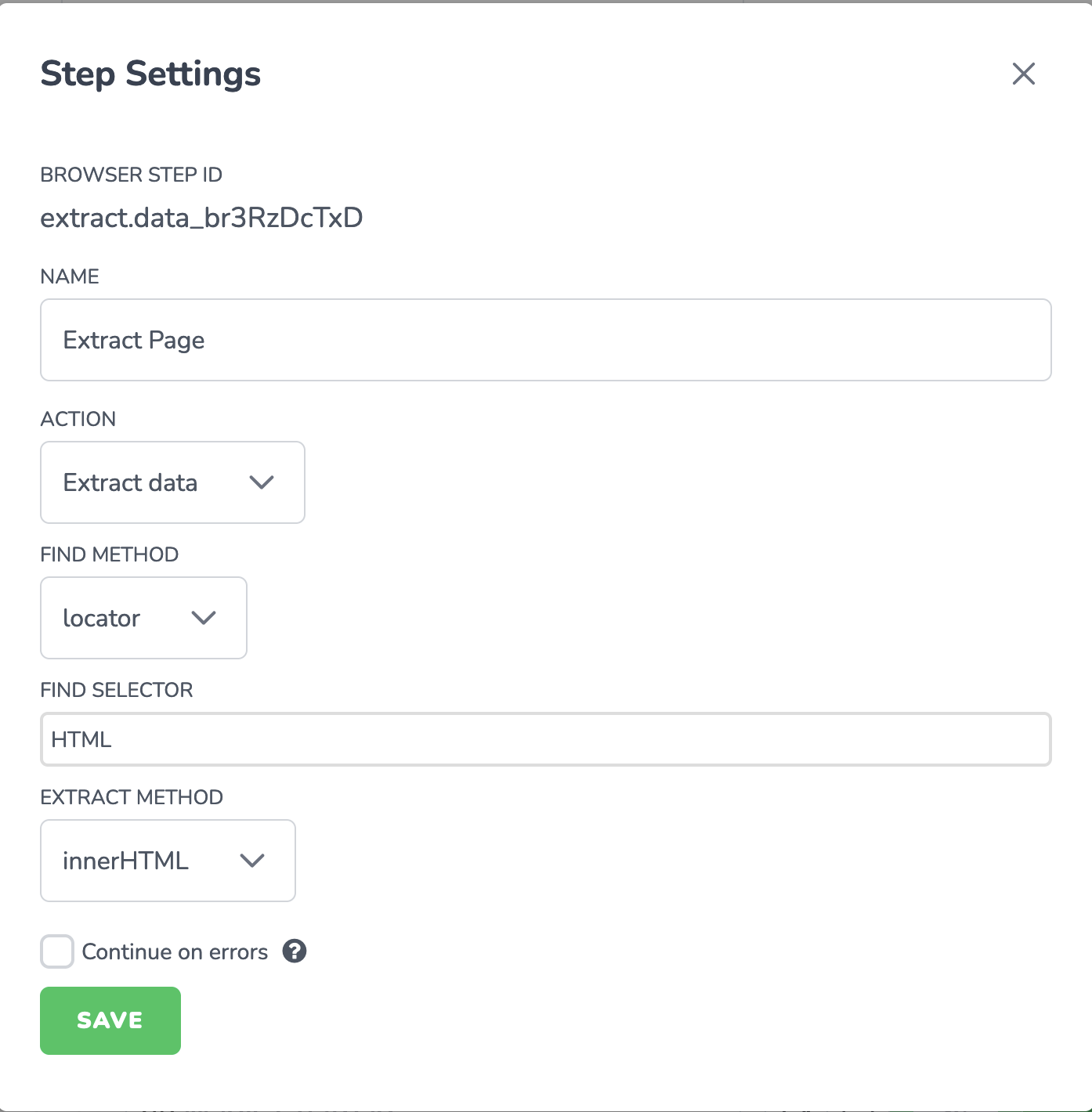Enable the Continue on errors checkbox
1092x1112 pixels.
pyautogui.click(x=57, y=951)
